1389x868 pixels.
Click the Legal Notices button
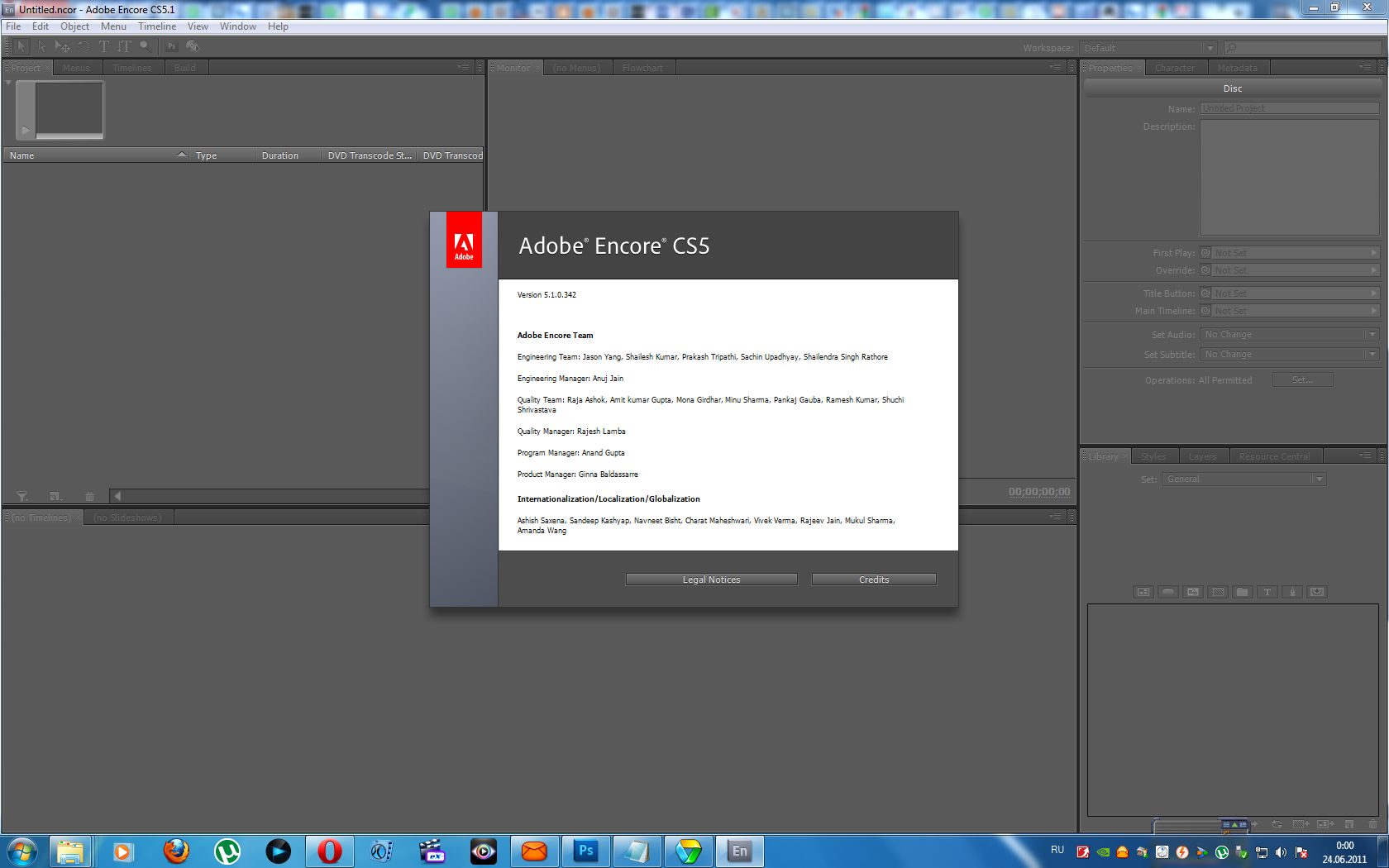click(x=711, y=579)
